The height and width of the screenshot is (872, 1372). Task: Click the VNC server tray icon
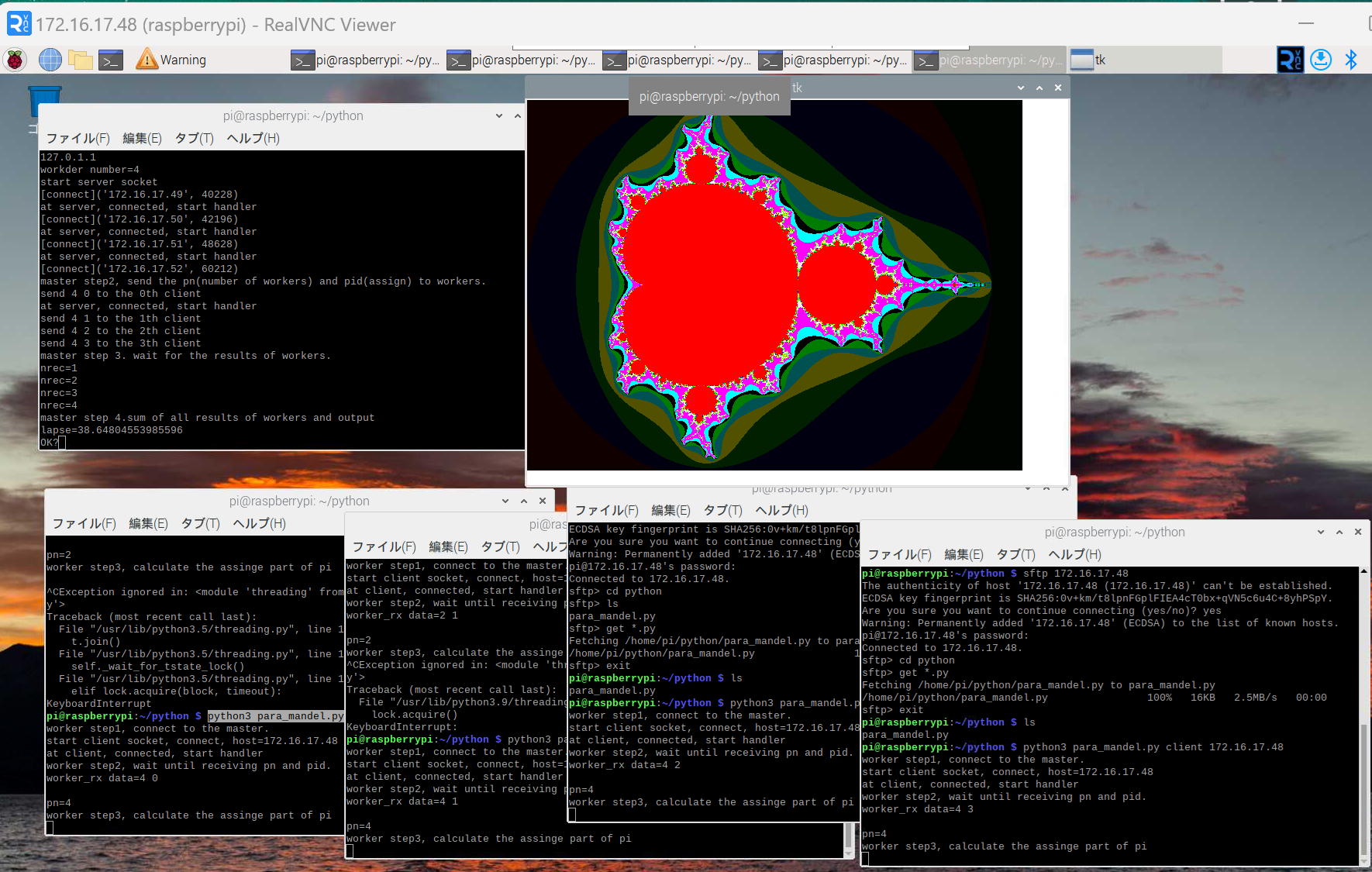coord(1290,60)
